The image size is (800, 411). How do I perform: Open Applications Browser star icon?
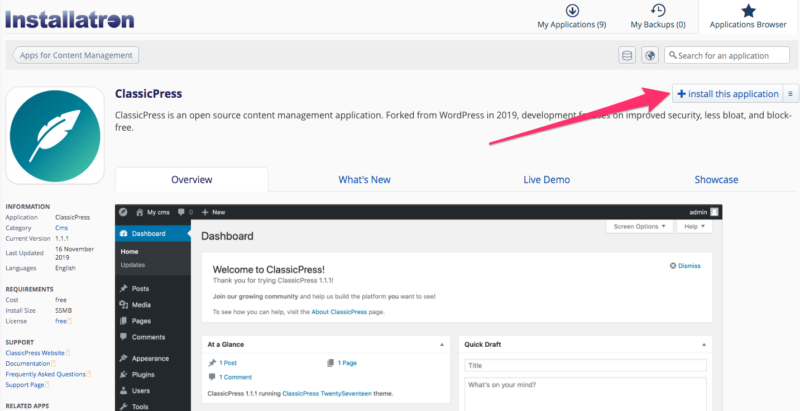tap(748, 10)
